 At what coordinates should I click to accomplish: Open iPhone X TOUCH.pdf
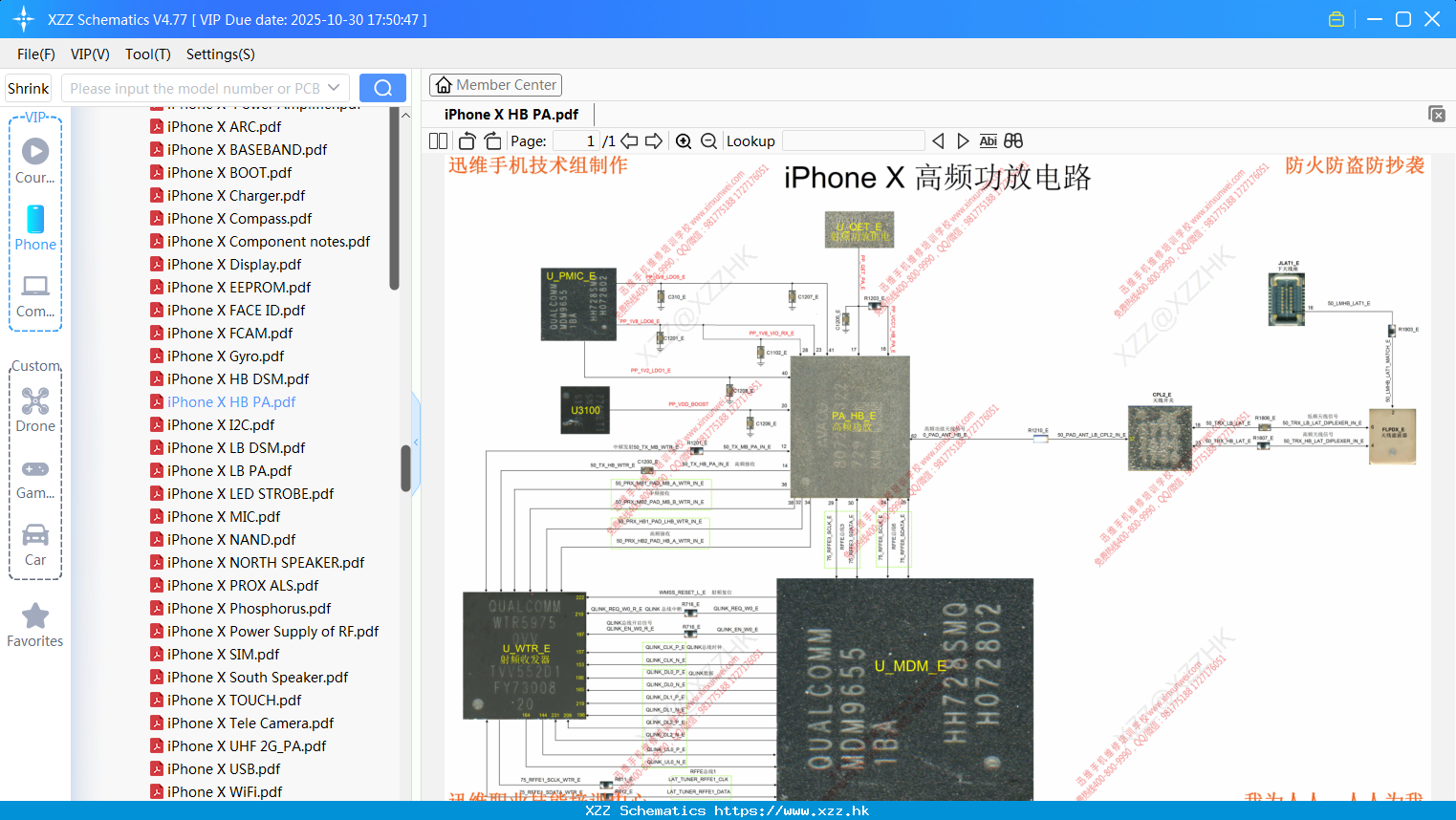click(x=234, y=700)
